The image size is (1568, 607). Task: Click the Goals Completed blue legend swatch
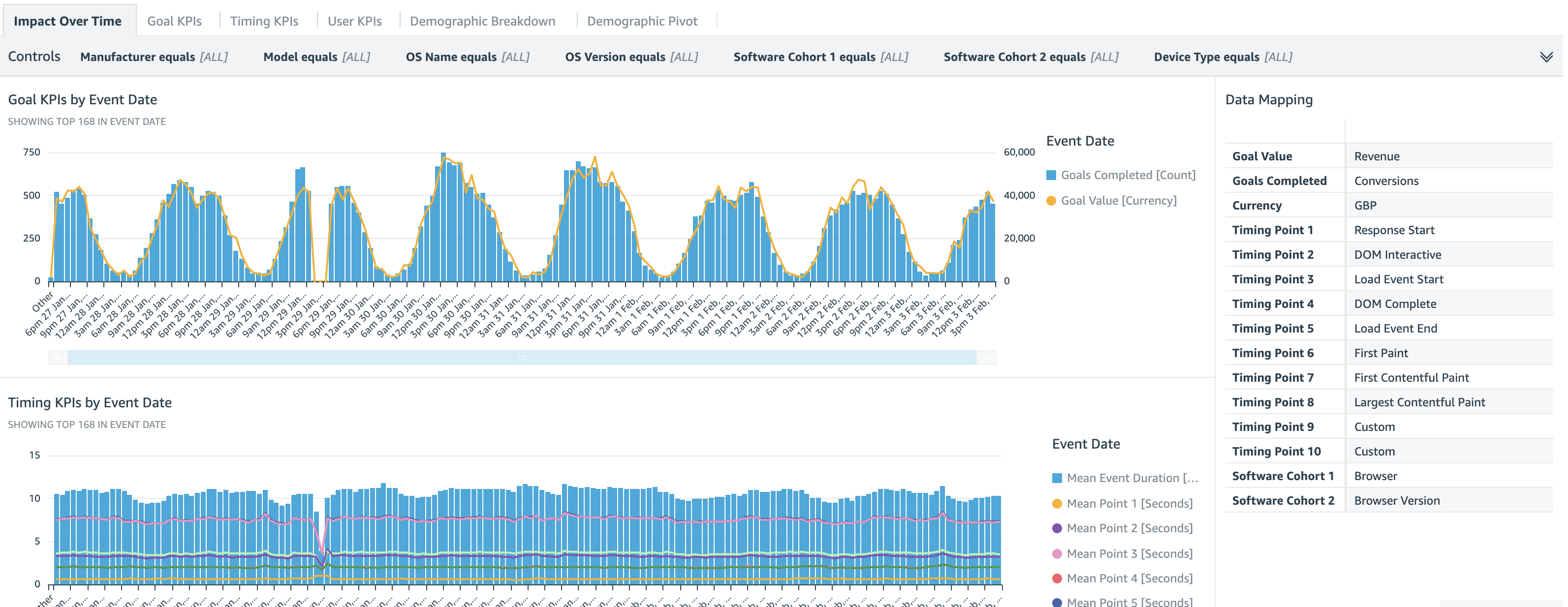(x=1051, y=175)
